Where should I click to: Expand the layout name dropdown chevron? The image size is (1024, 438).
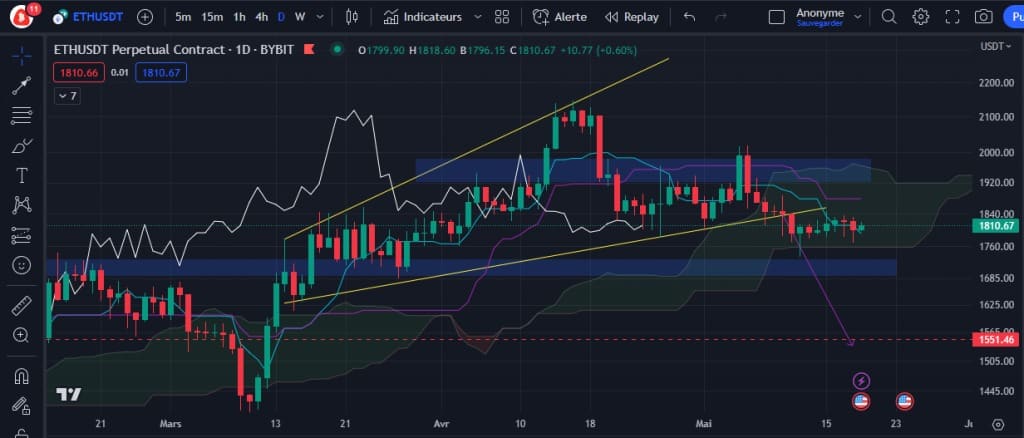pyautogui.click(x=857, y=17)
